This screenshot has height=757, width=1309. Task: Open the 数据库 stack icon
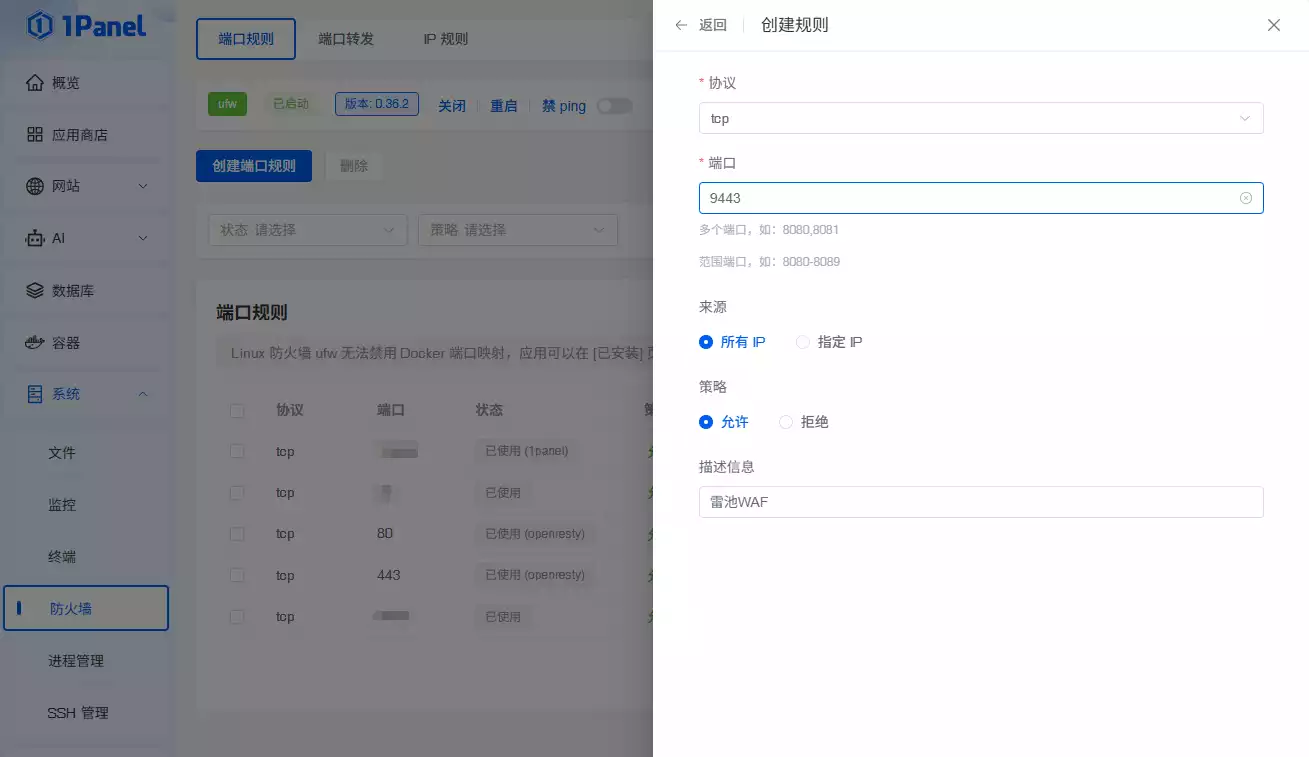[x=35, y=291]
